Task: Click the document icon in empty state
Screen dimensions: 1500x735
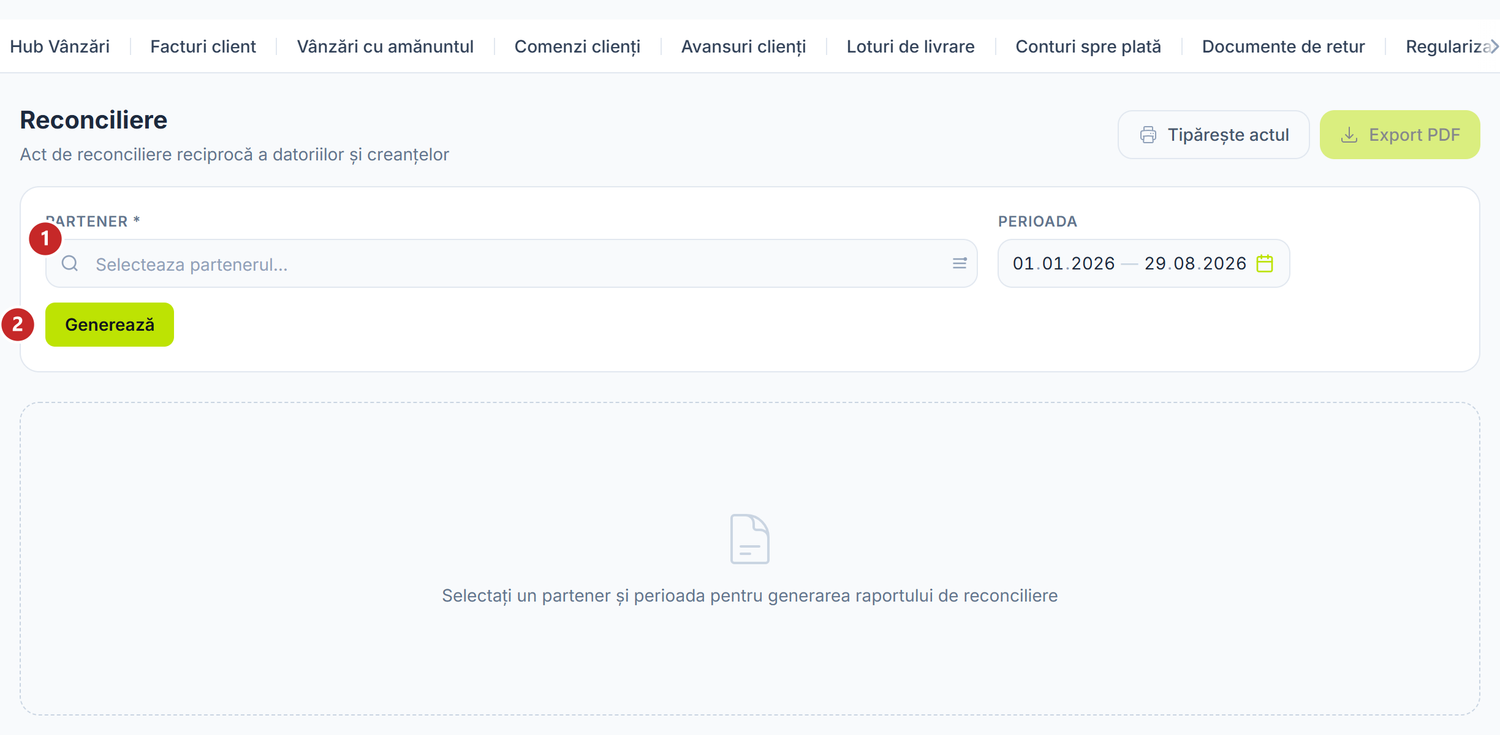Action: point(750,539)
